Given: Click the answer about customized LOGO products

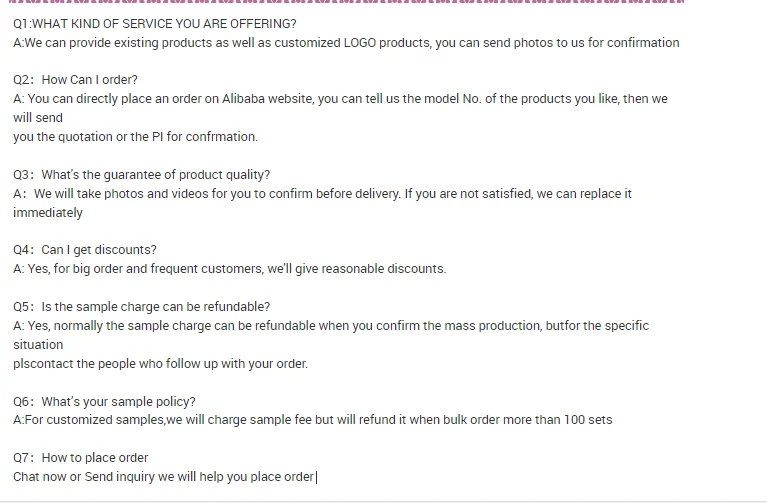Looking at the screenshot, I should coord(346,43).
